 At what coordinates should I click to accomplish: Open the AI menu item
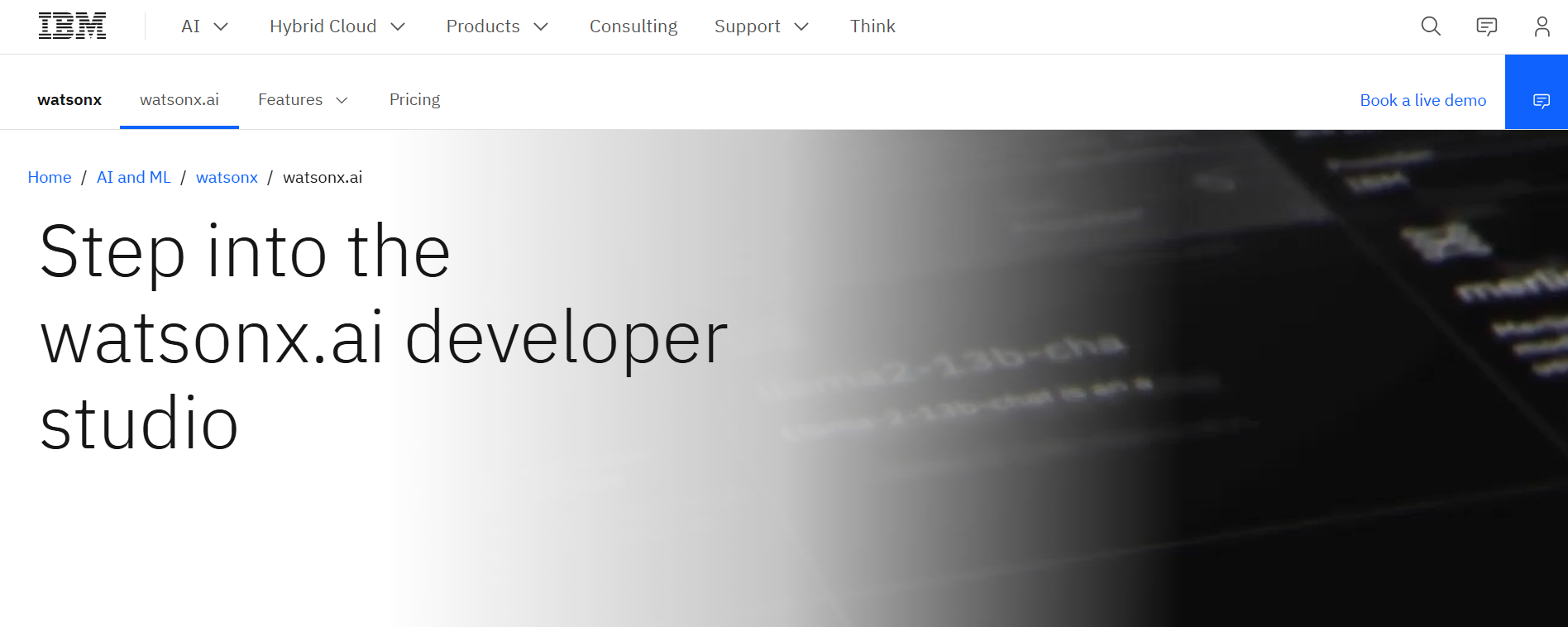pos(190,26)
